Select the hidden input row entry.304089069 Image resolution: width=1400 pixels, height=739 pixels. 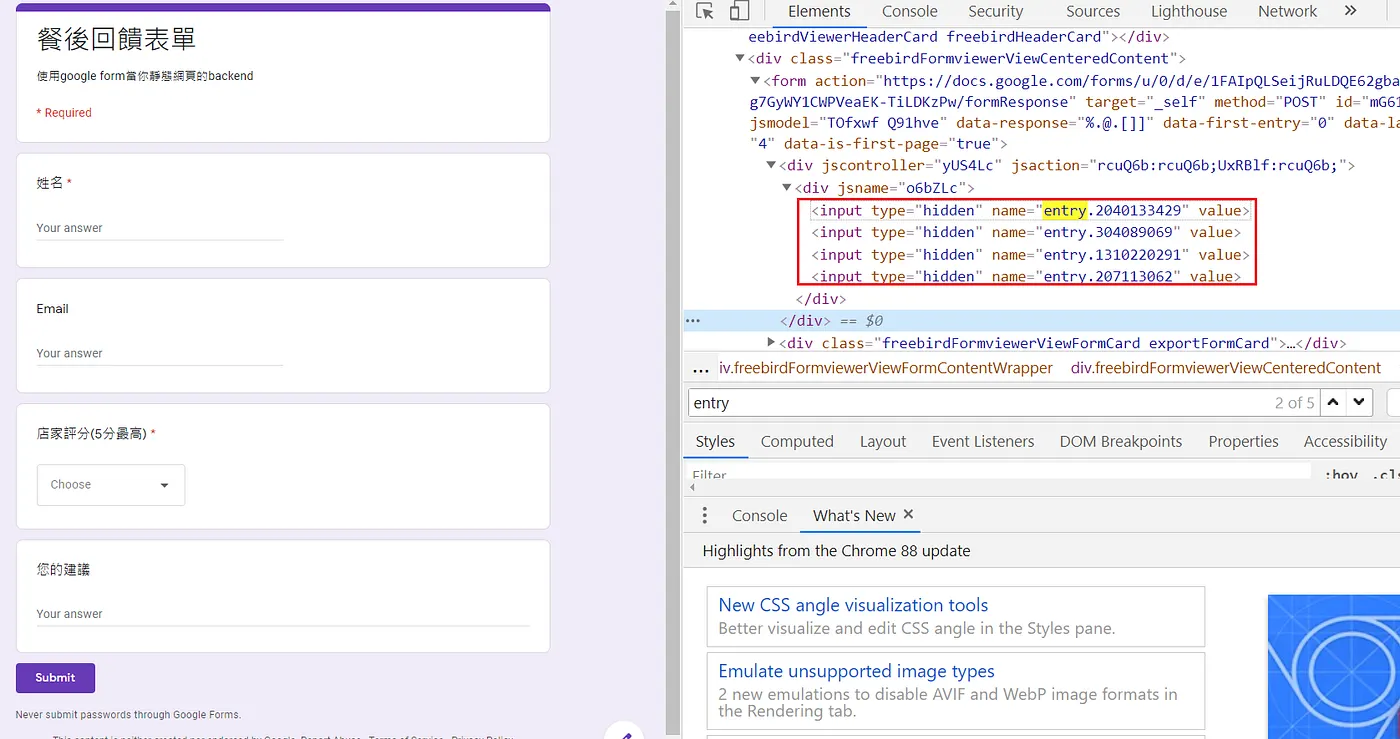pyautogui.click(x=1027, y=233)
